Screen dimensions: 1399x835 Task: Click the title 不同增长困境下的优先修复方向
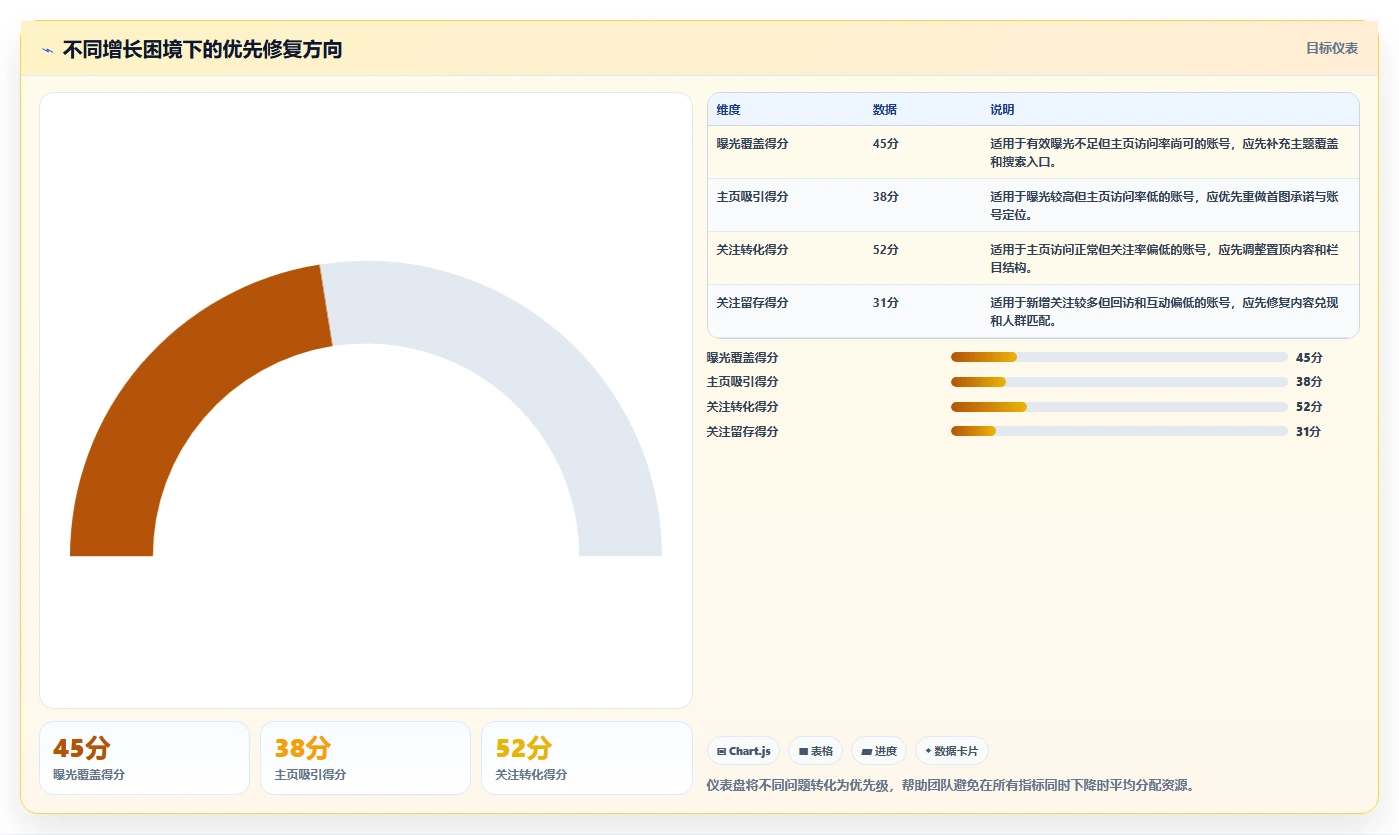coord(202,49)
